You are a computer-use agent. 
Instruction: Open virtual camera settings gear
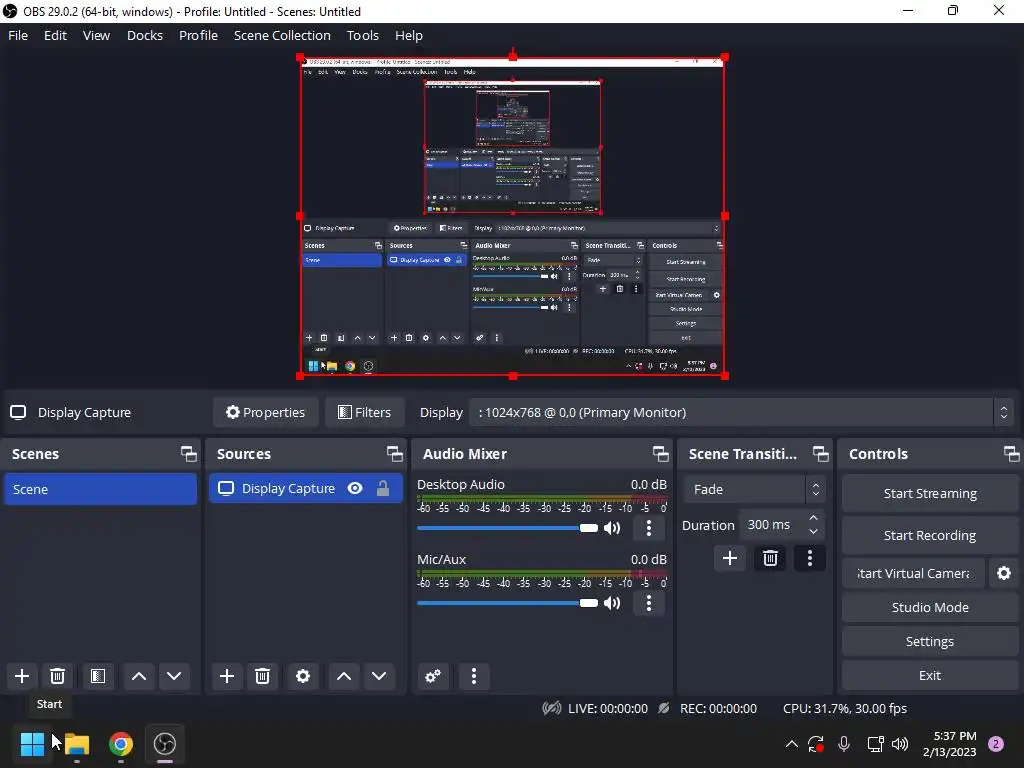[1004, 573]
